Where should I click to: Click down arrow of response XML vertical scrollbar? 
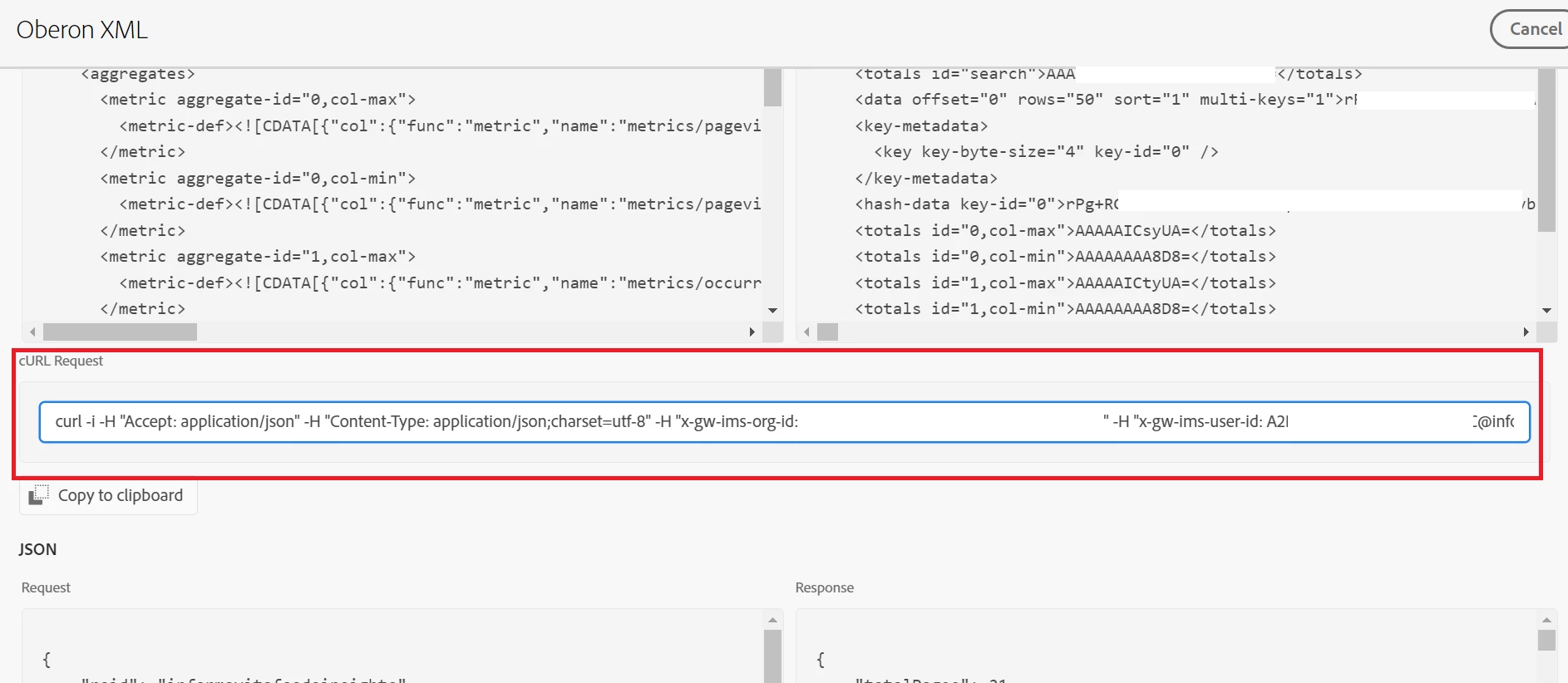(x=1546, y=311)
